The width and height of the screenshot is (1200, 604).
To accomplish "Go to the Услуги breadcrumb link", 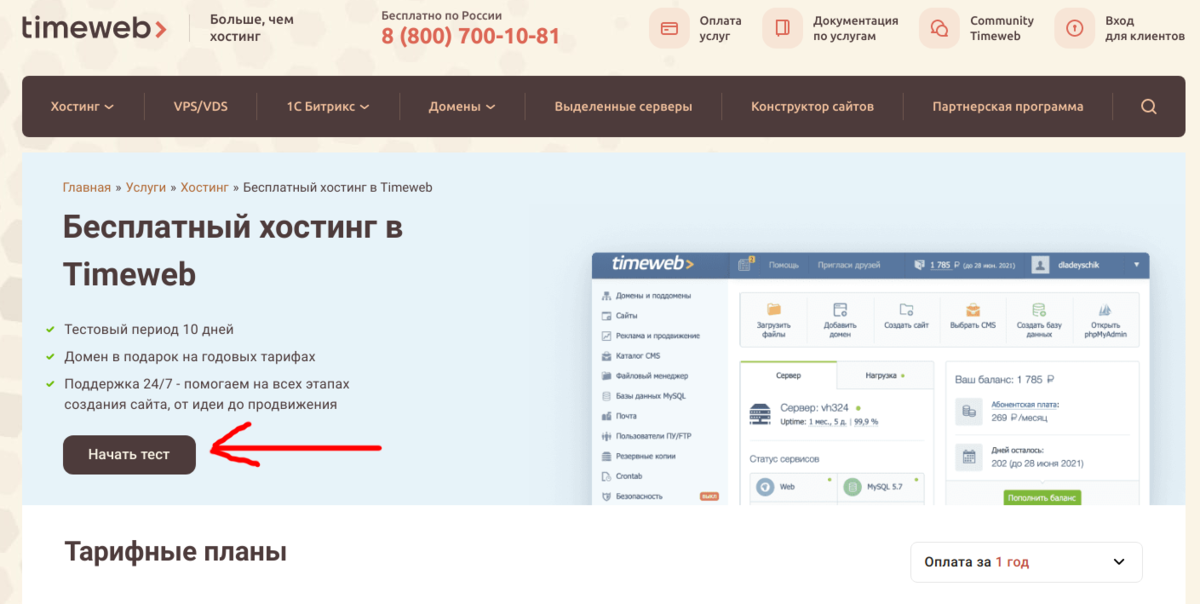I will coord(146,187).
